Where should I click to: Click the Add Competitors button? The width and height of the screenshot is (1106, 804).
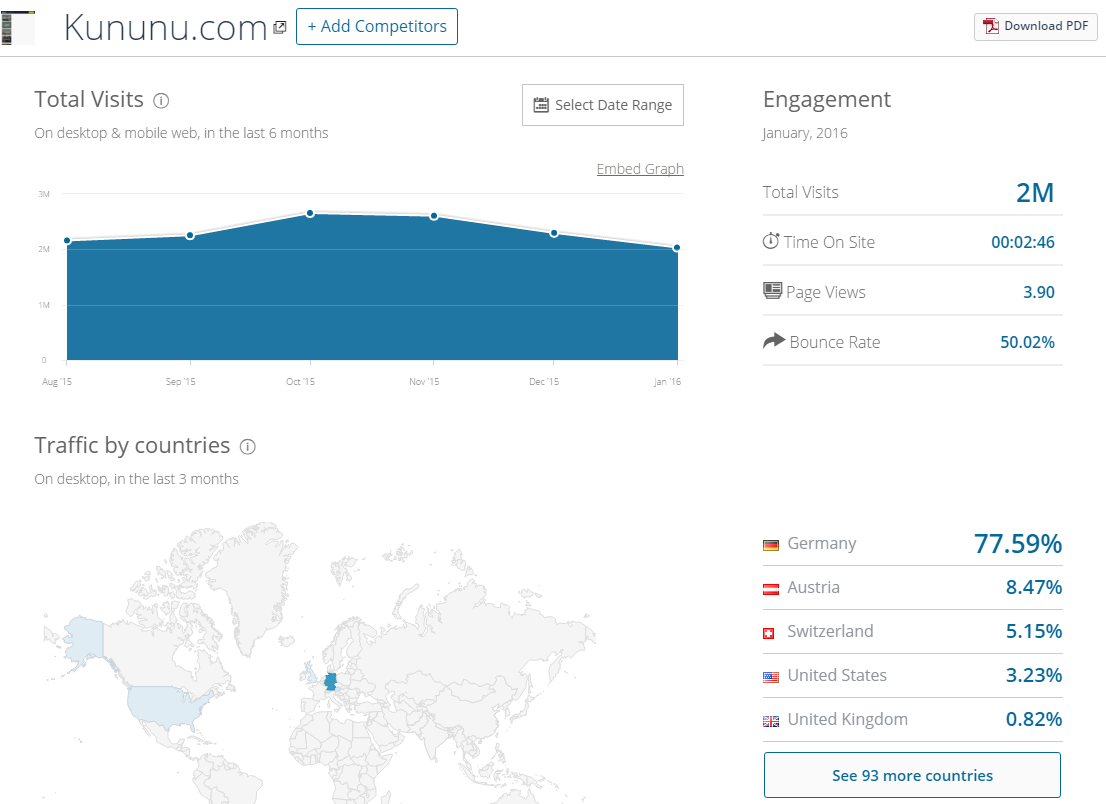point(376,26)
